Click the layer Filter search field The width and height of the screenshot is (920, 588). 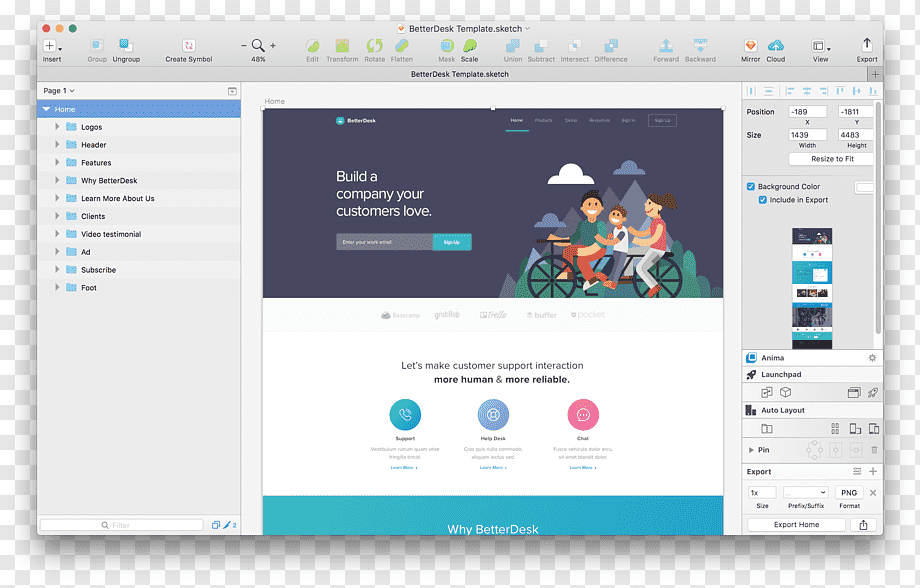[x=121, y=525]
